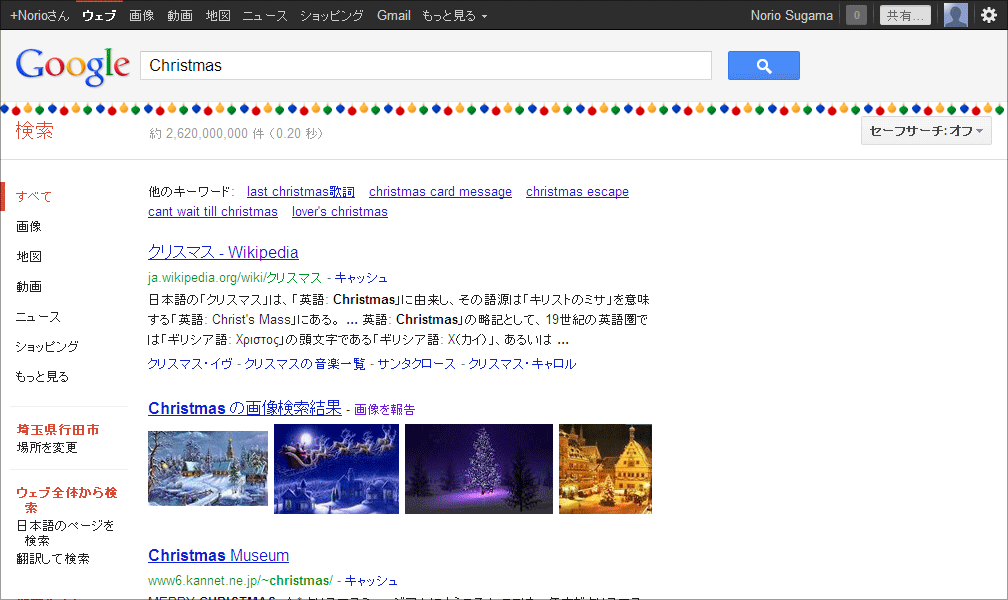Screen dimensions: 1008x600
Task: Select すべて in the left sidebar
Action: click(x=34, y=197)
